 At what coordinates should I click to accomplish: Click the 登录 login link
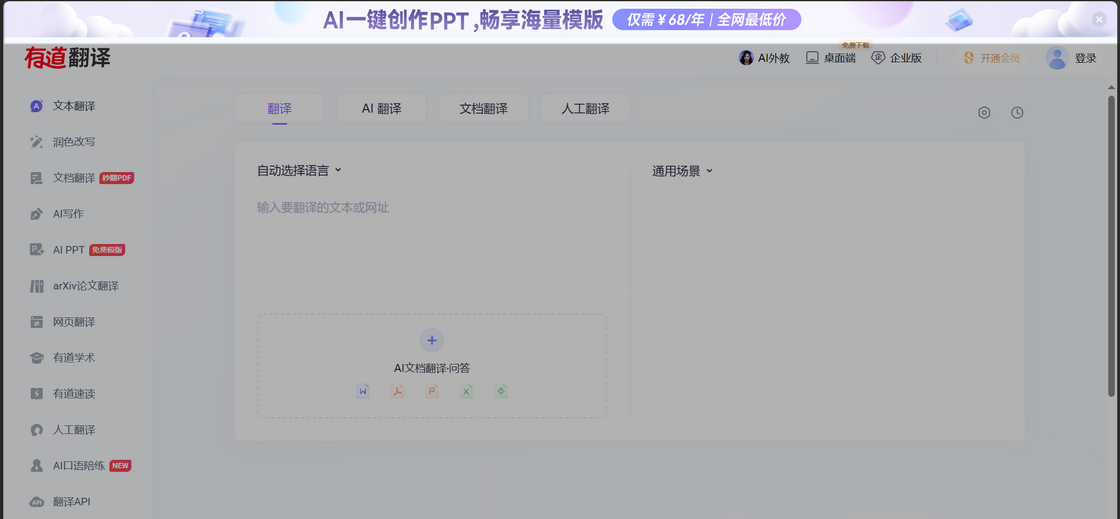pyautogui.click(x=1085, y=59)
